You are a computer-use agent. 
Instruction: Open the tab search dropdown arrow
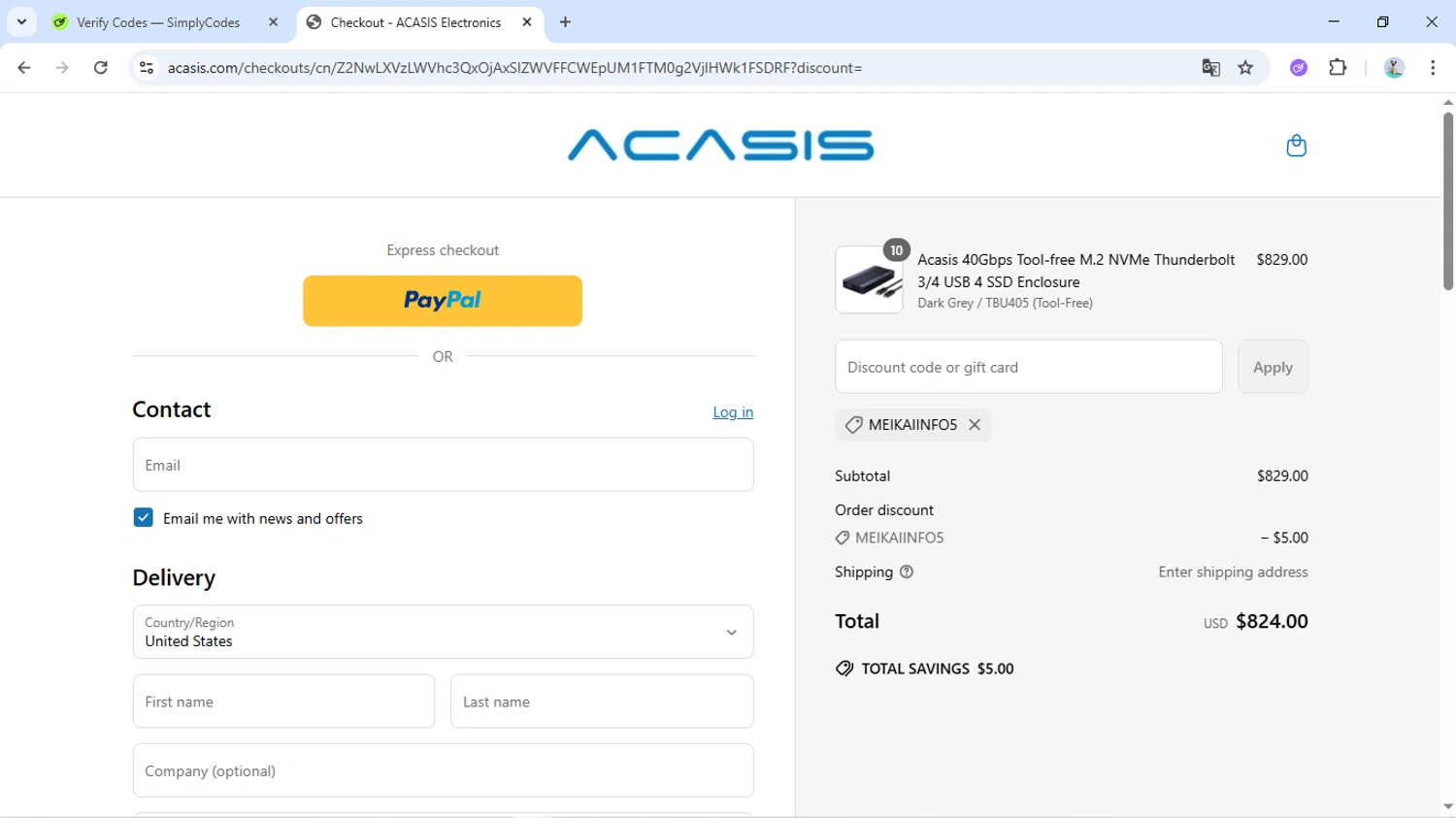pyautogui.click(x=21, y=22)
